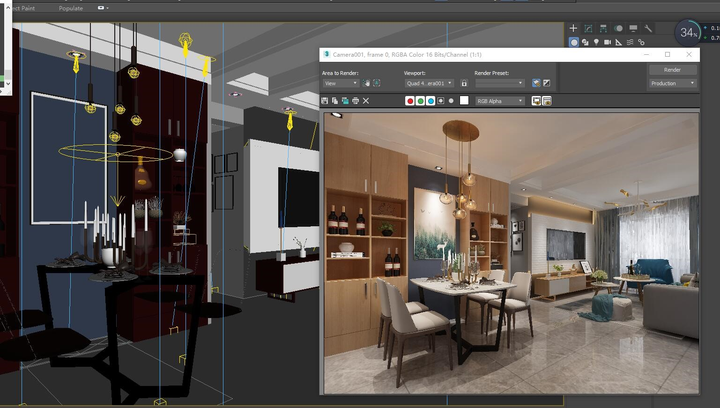Toggle the blue channel display

coord(430,101)
